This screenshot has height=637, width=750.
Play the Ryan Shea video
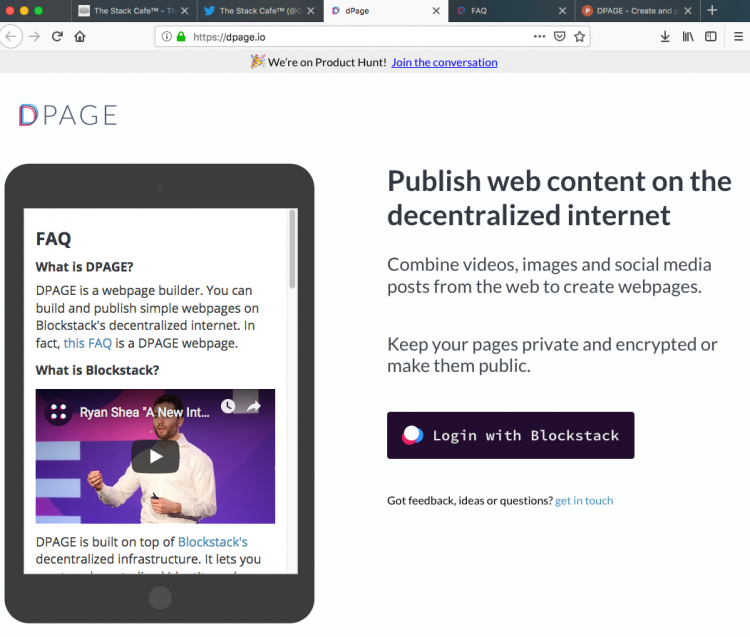(x=155, y=457)
